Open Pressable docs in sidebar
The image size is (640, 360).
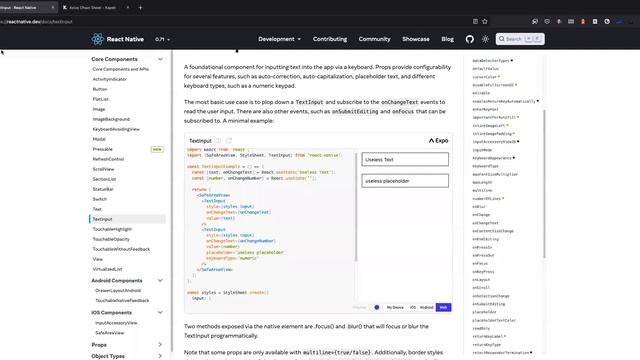(x=102, y=149)
